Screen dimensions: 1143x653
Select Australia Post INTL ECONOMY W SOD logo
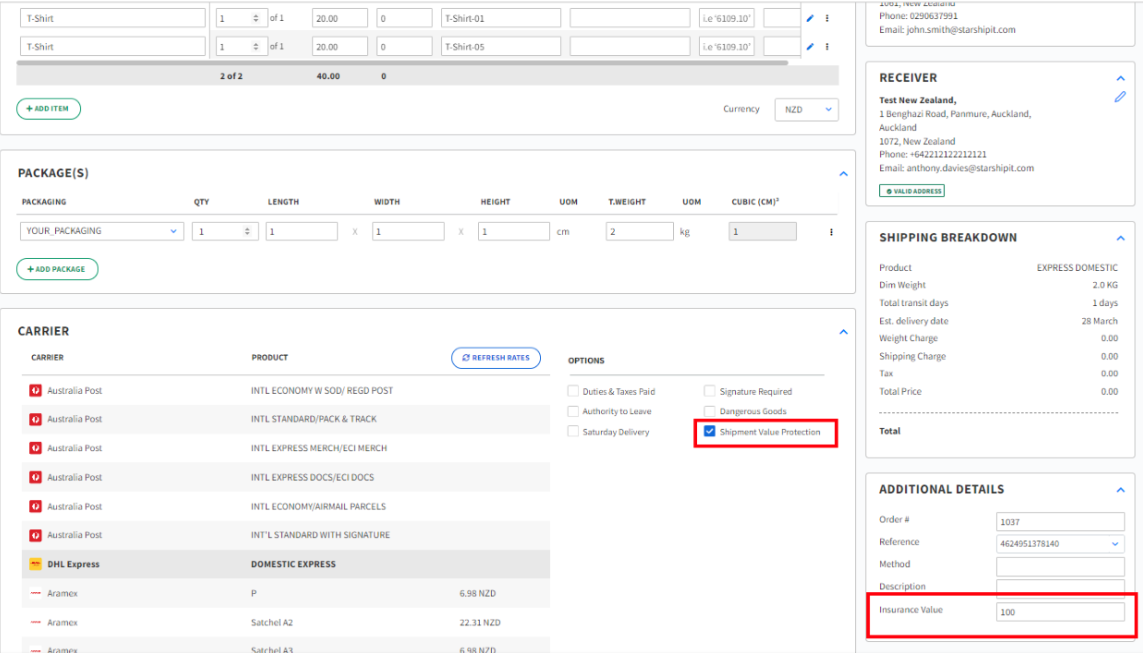[35, 391]
